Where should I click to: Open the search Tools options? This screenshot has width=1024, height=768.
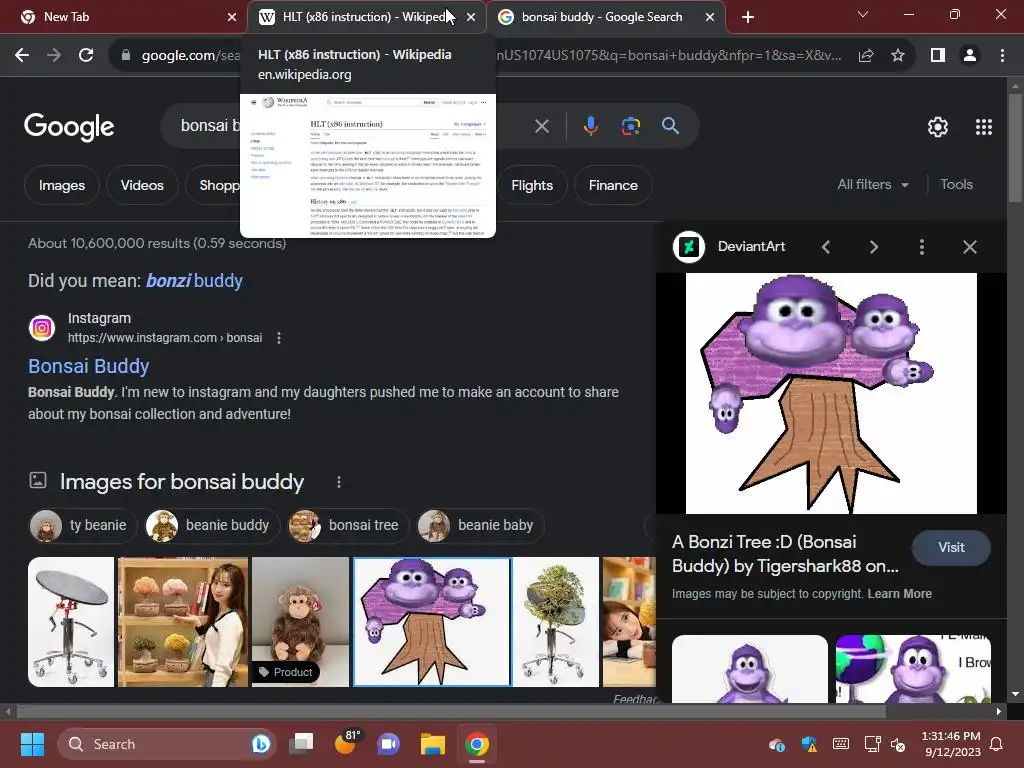click(x=956, y=185)
